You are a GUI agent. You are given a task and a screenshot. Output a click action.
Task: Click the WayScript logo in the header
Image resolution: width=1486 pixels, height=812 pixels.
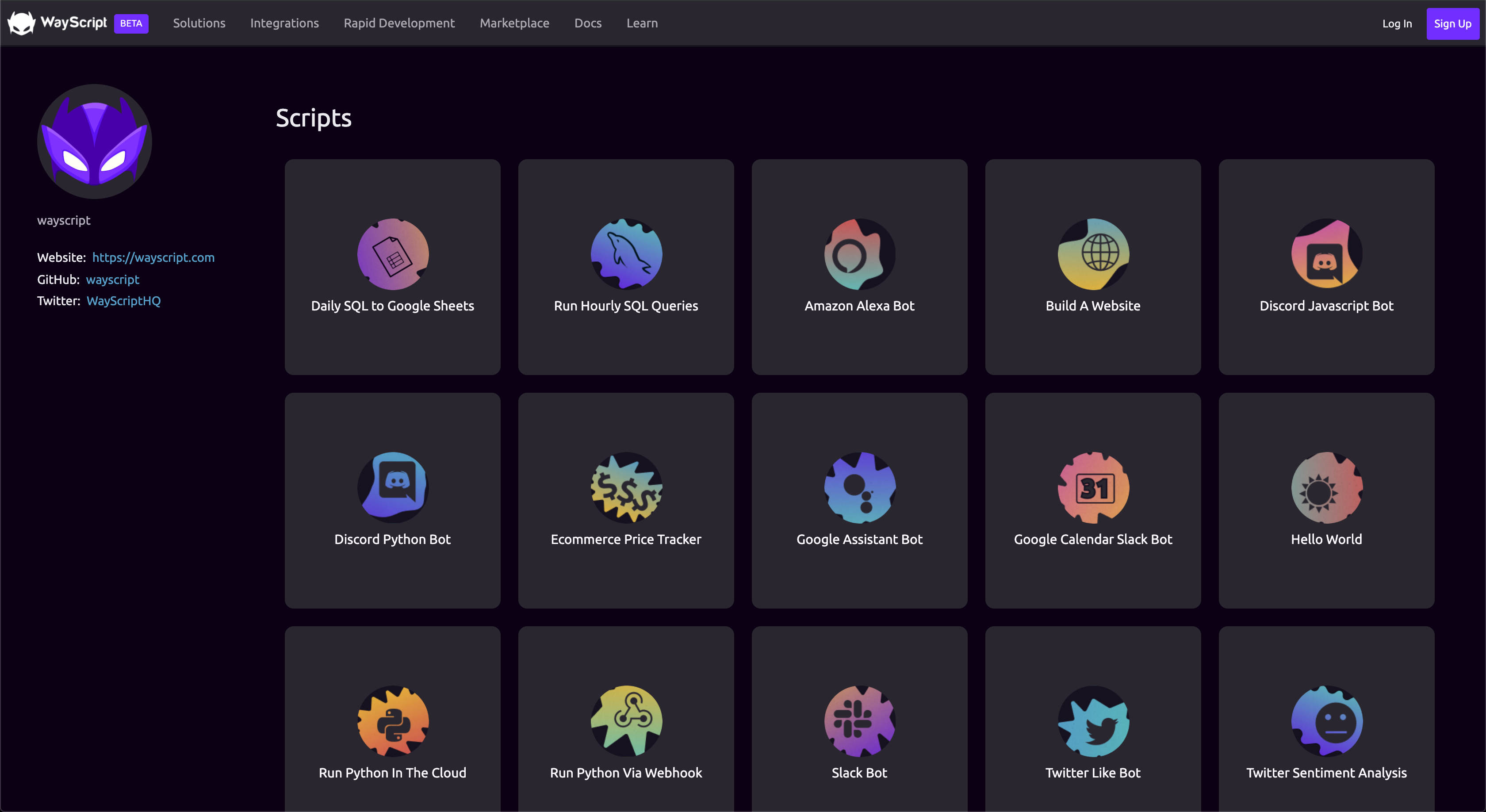pyautogui.click(x=57, y=23)
